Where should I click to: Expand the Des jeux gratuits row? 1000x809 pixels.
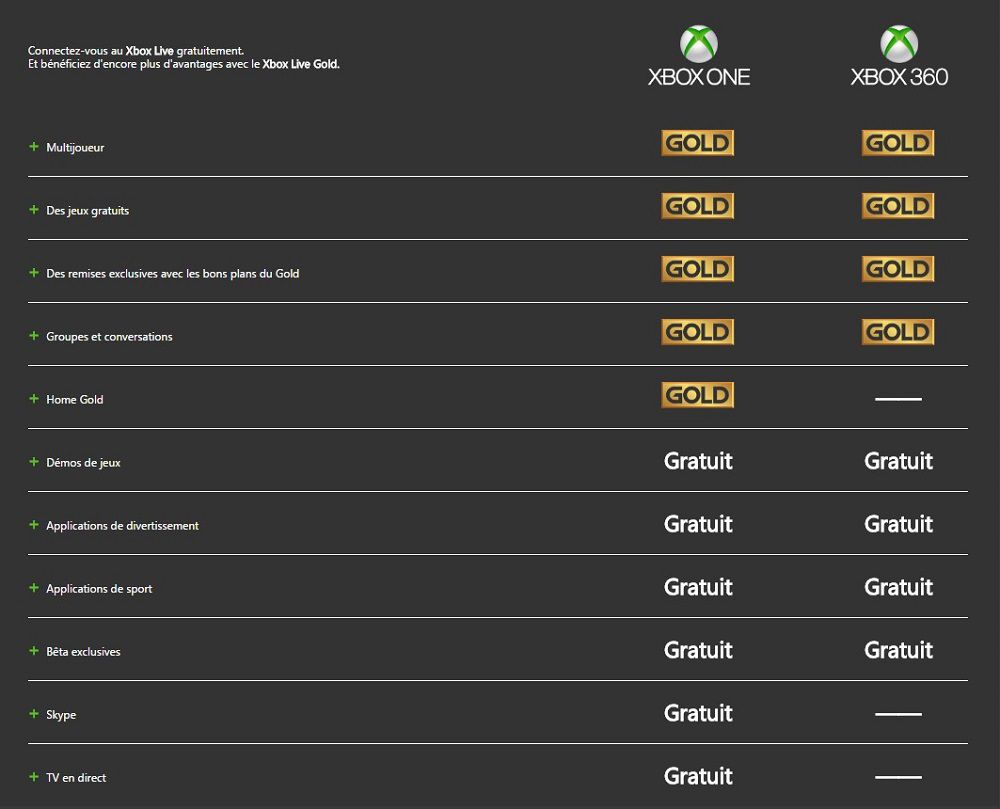click(x=34, y=210)
